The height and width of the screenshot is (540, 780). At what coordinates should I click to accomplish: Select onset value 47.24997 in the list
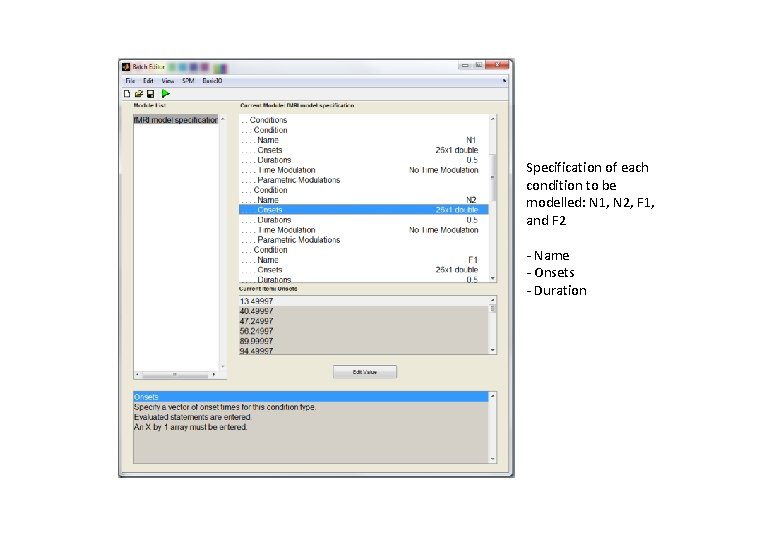coord(364,321)
